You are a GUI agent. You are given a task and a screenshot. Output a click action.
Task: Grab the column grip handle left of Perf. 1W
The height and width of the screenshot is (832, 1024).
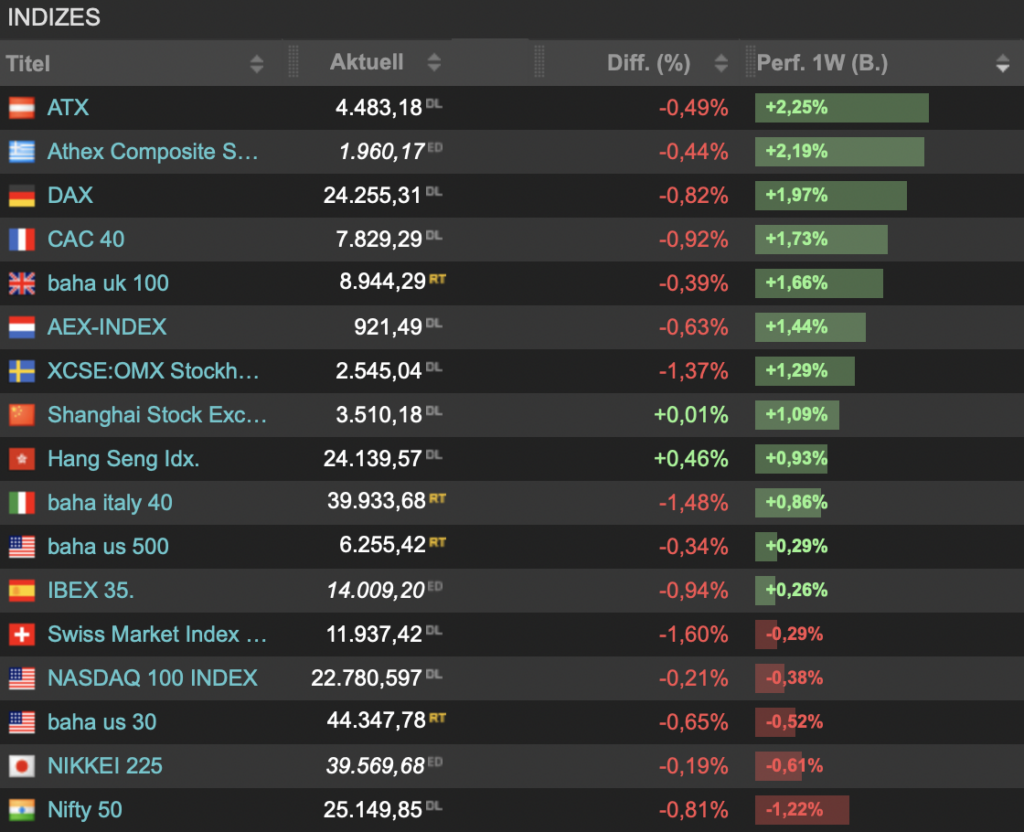750,62
